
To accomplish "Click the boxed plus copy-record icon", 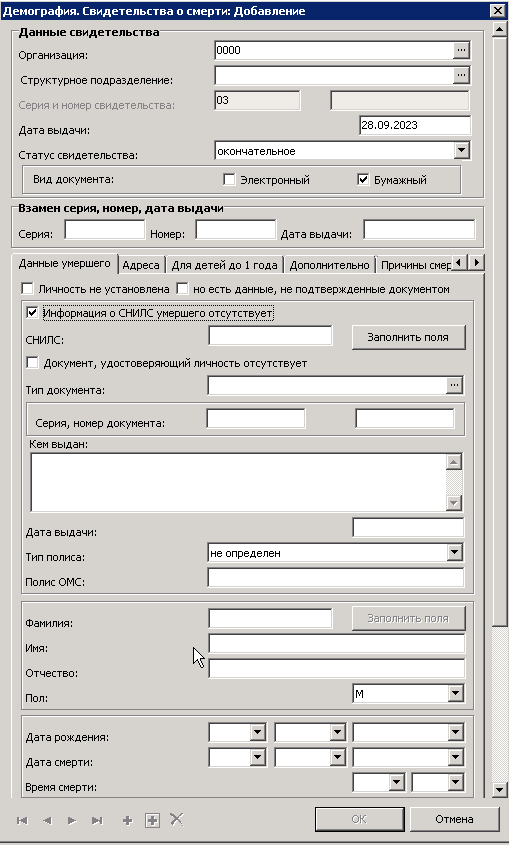I will pyautogui.click(x=152, y=820).
